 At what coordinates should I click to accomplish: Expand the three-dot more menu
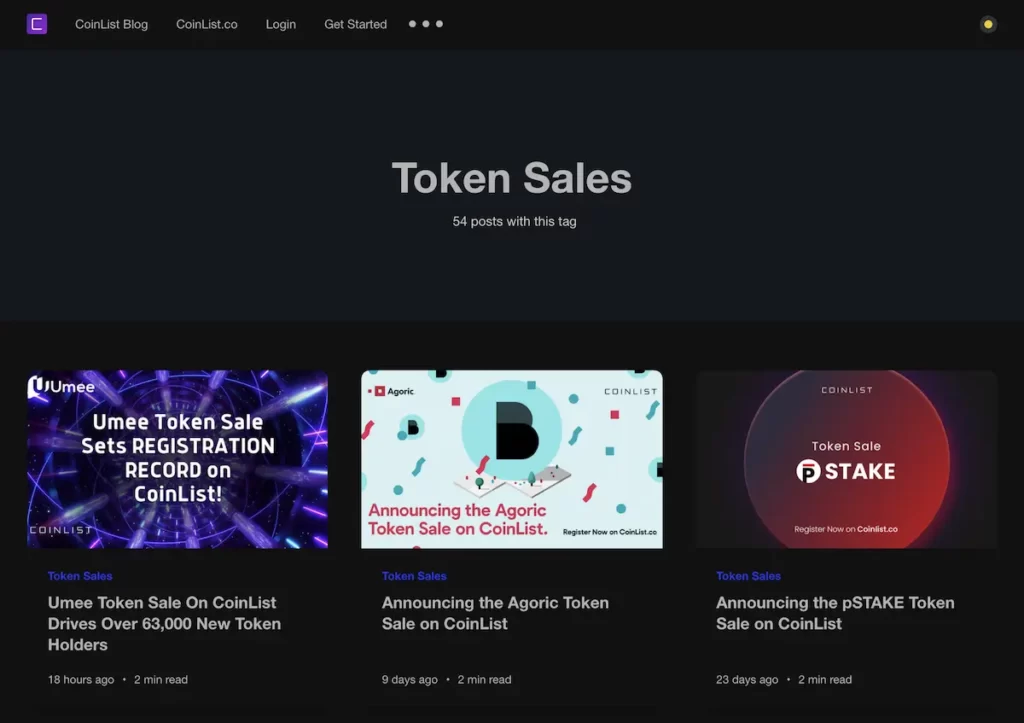[426, 24]
